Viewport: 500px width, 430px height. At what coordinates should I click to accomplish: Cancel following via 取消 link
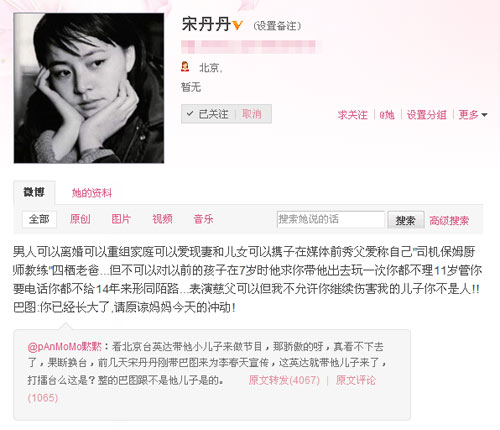(252, 114)
